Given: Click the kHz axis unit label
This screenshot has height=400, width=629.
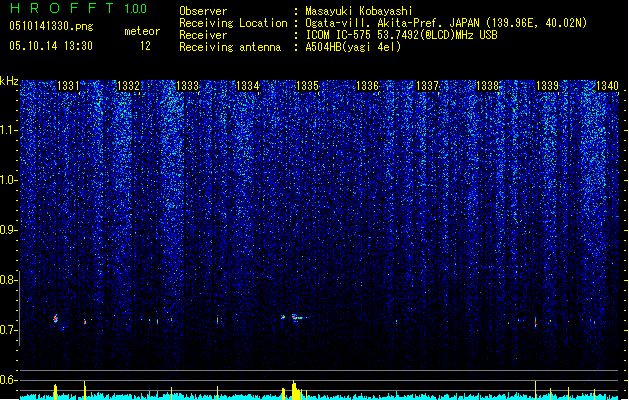Looking at the screenshot, I should pyautogui.click(x=9, y=81).
